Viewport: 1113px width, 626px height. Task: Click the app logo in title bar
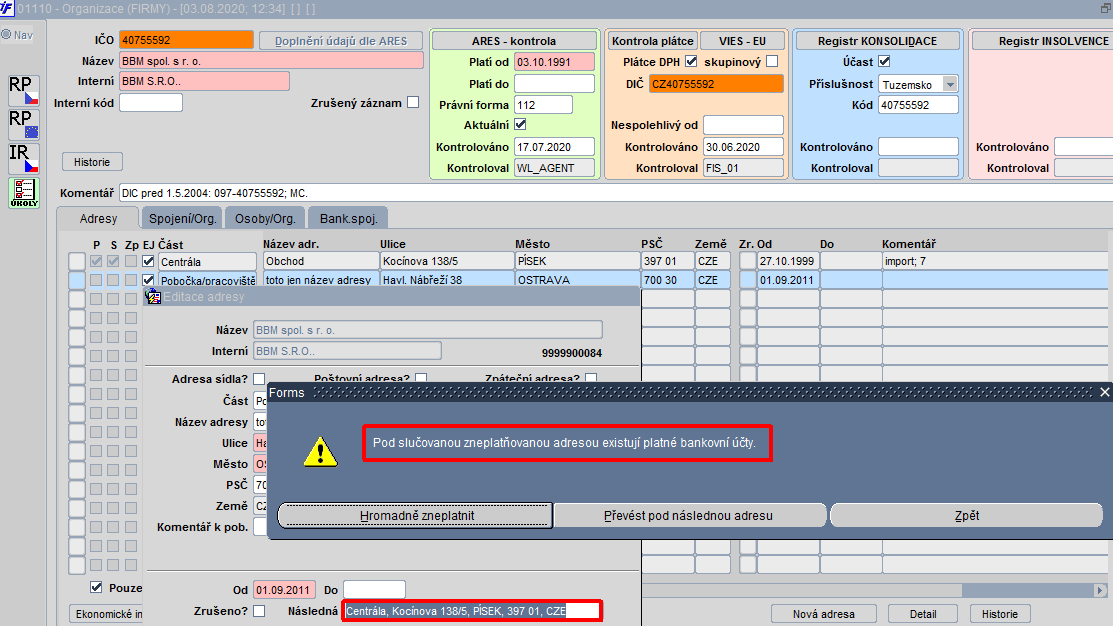(6, 8)
